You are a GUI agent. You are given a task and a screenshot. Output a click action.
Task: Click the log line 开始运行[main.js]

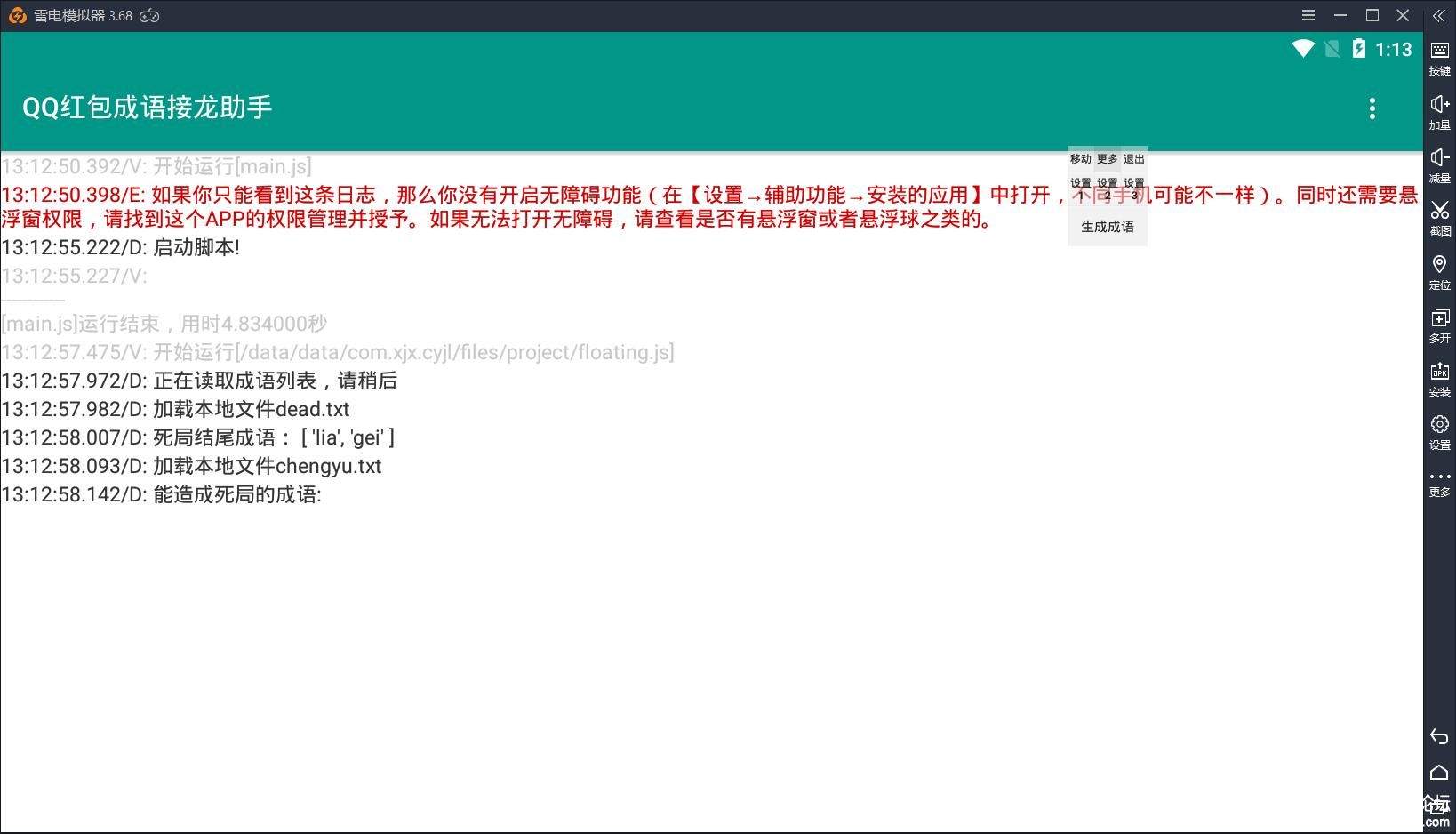point(156,166)
